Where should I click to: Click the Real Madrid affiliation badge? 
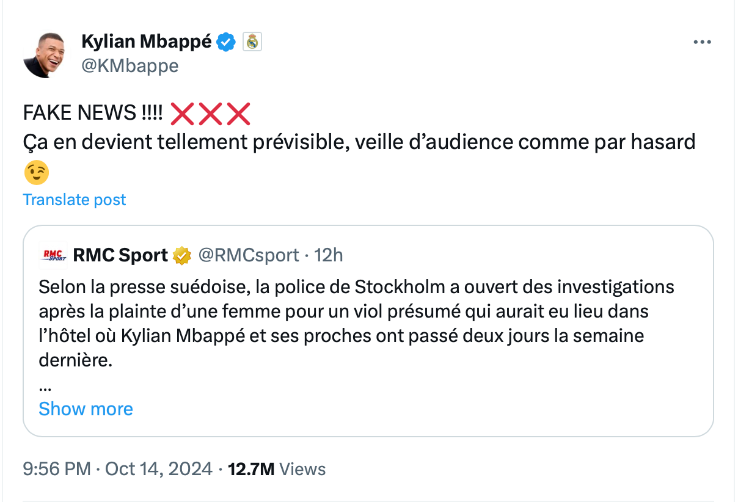point(252,42)
